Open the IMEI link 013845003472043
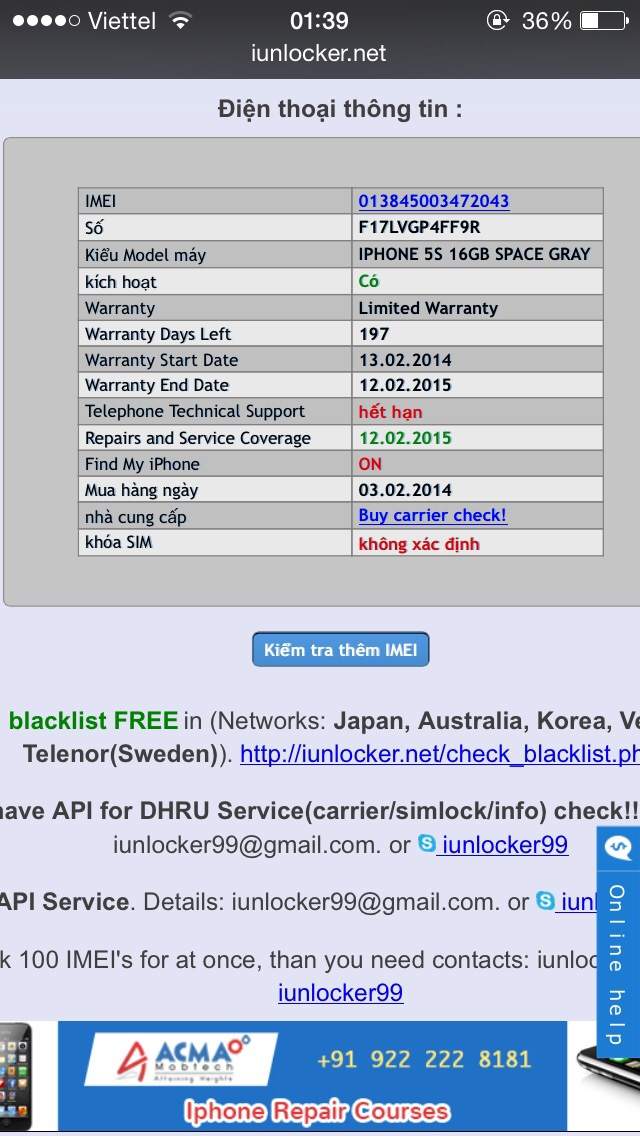 coord(433,201)
